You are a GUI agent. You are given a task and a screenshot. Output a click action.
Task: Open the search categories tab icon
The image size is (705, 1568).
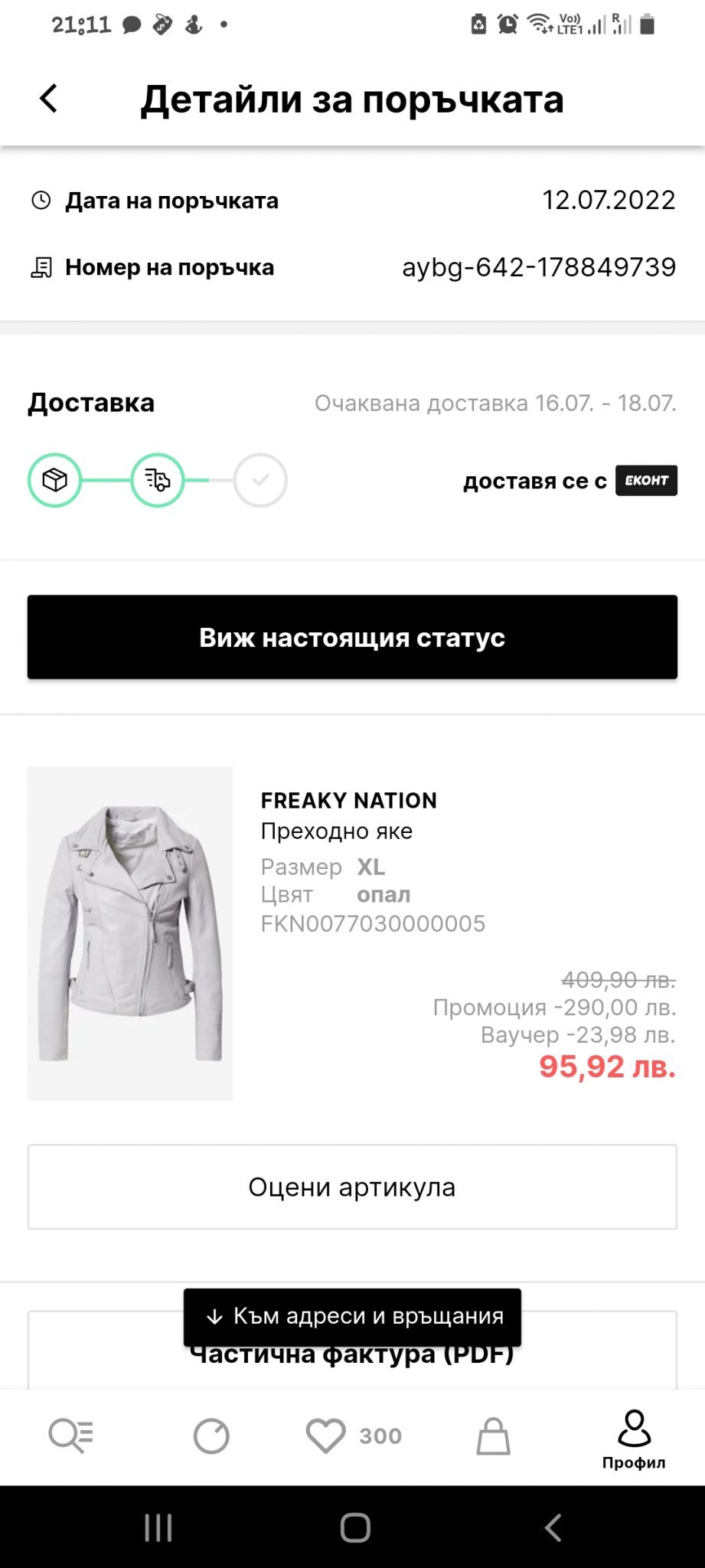70,1436
